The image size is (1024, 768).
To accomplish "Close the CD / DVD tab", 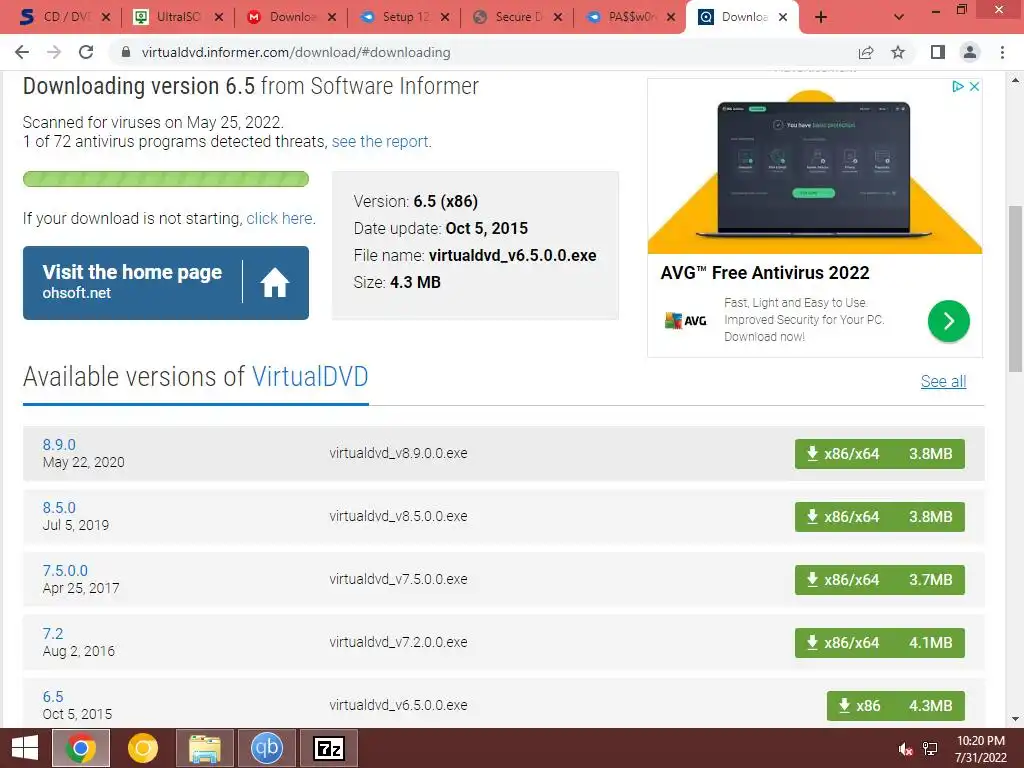I will point(106,17).
